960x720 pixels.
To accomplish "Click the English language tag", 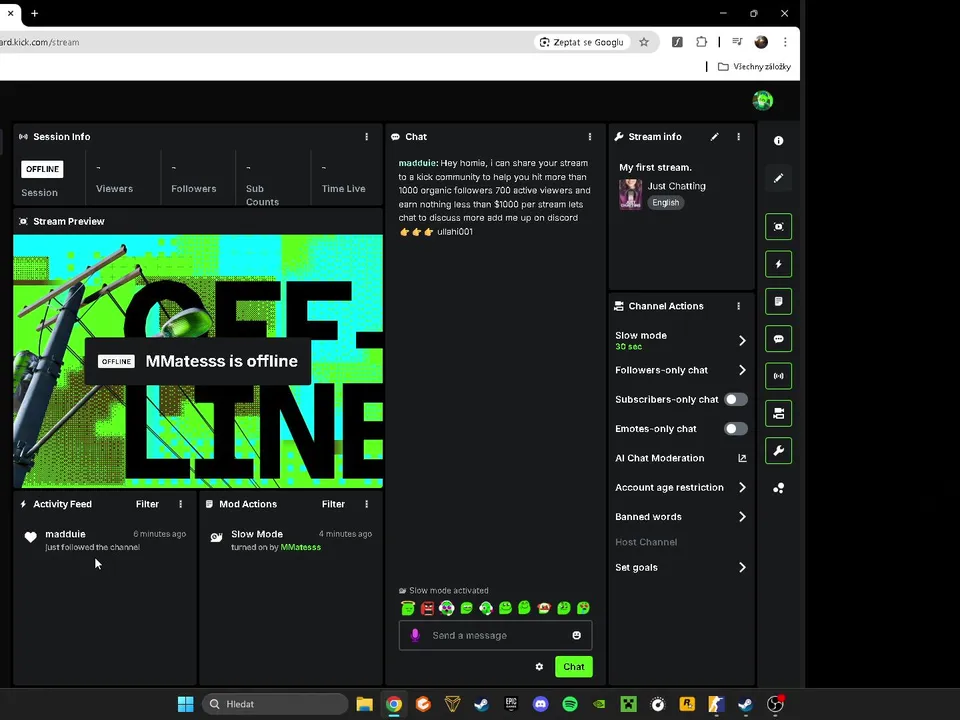I will click(x=666, y=203).
